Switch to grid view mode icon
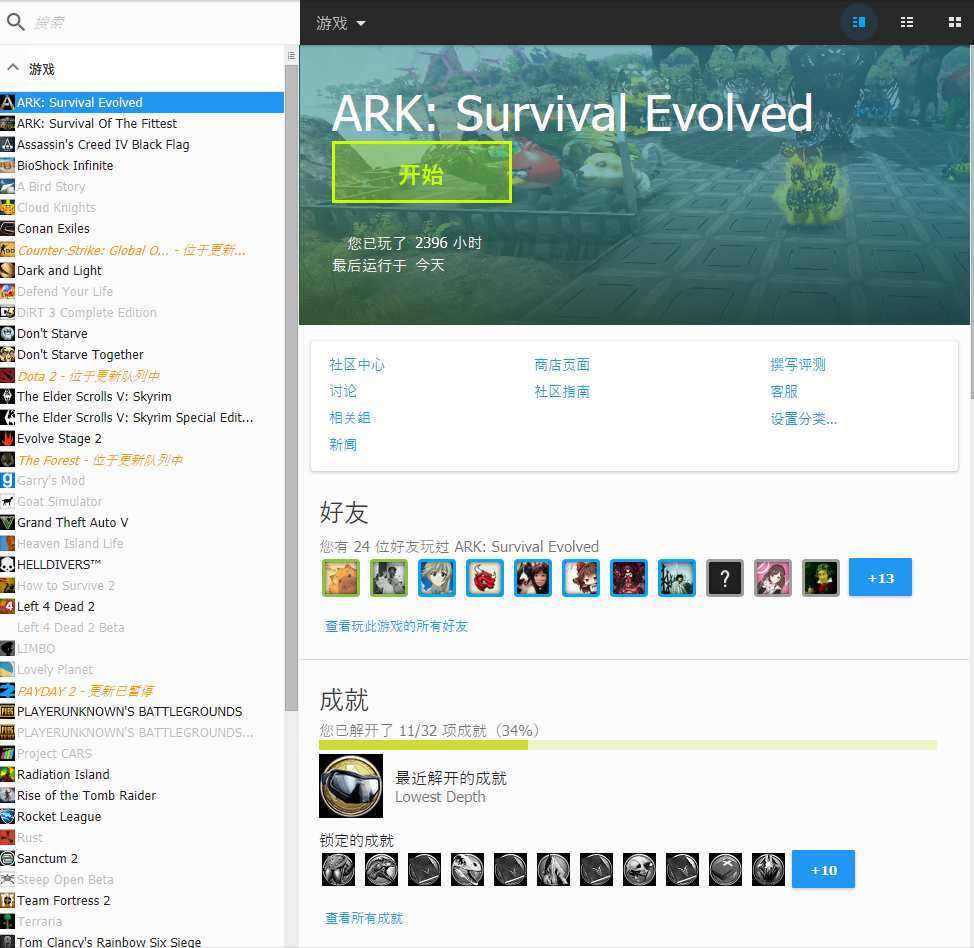 point(955,22)
